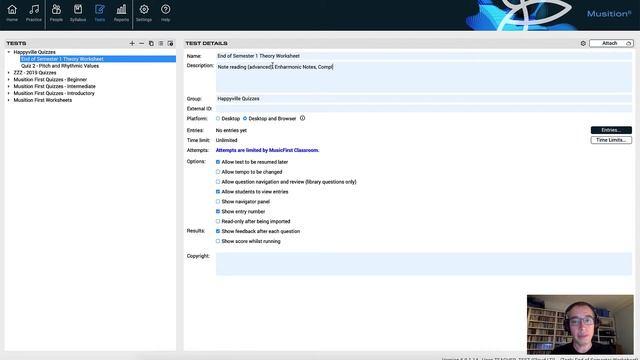This screenshot has width=640, height=360.
Task: Click the Musition logo
Action: click(609, 14)
